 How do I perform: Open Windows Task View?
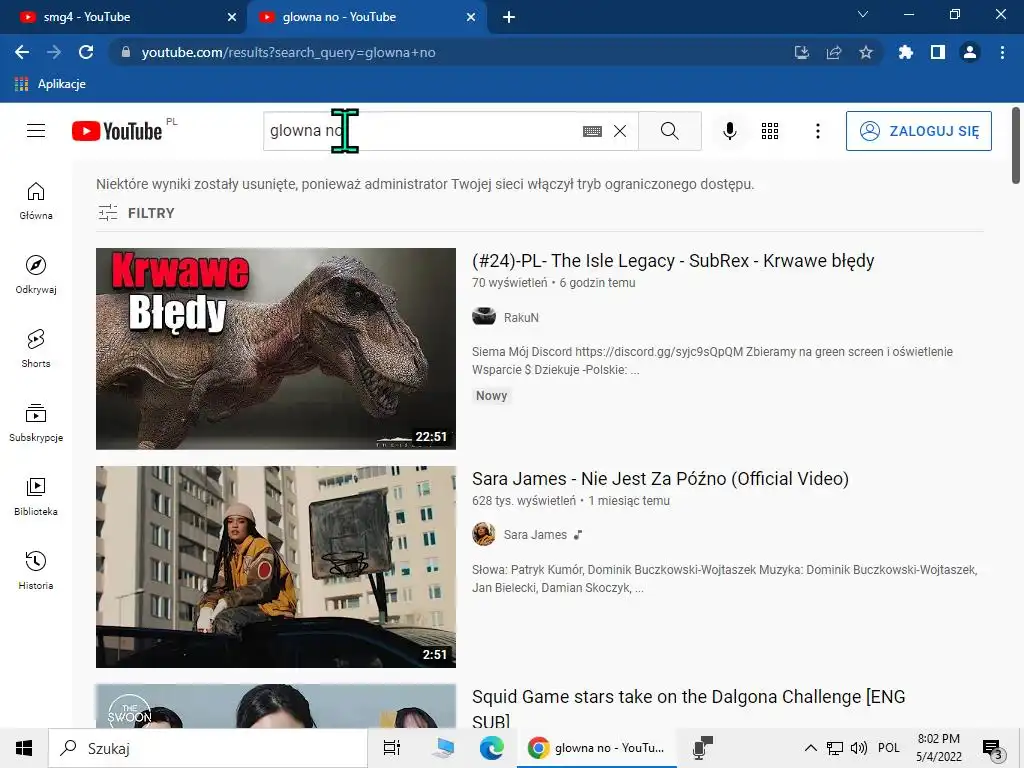point(392,748)
